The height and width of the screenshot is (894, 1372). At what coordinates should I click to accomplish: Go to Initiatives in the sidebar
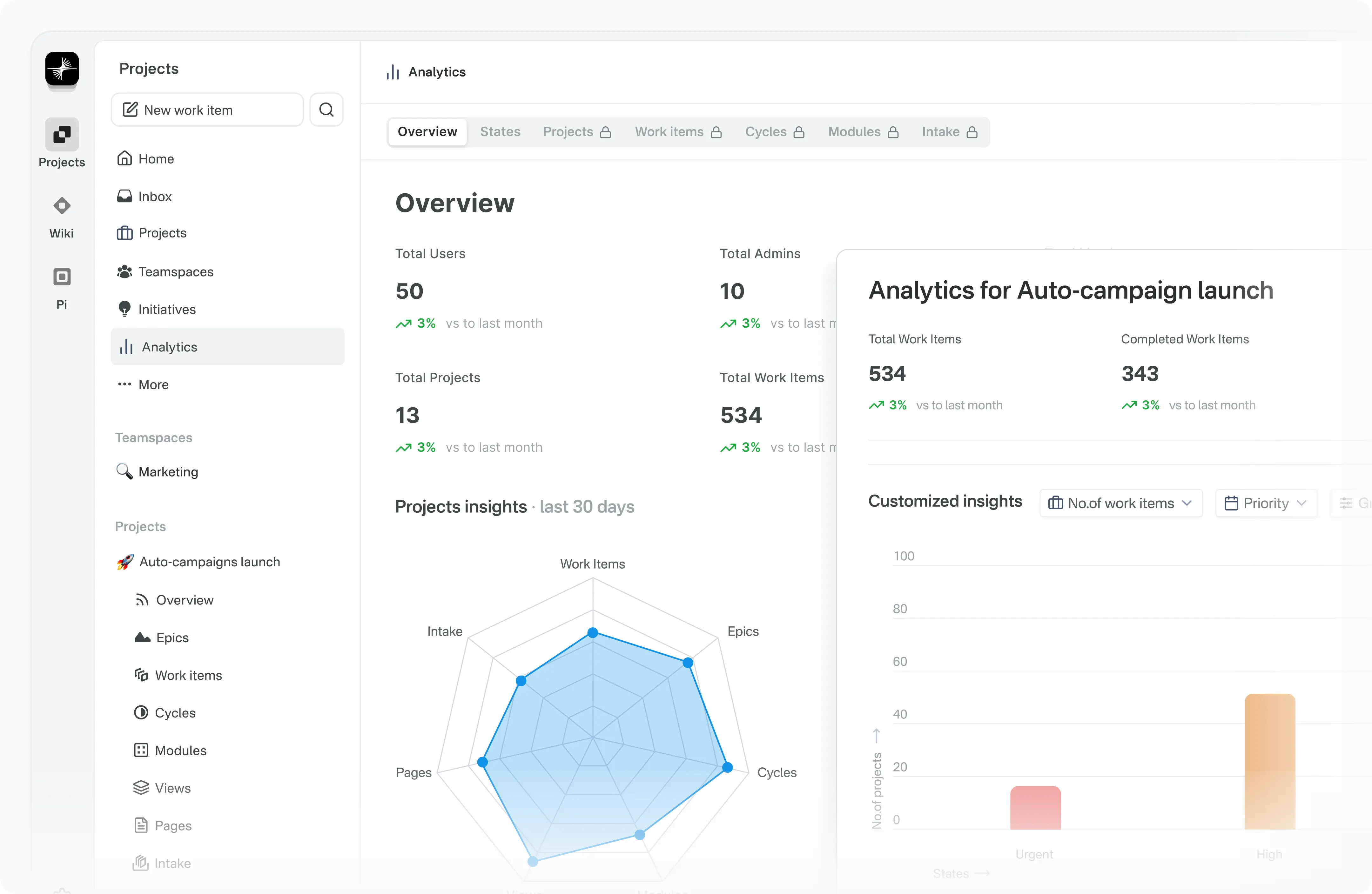coord(167,310)
